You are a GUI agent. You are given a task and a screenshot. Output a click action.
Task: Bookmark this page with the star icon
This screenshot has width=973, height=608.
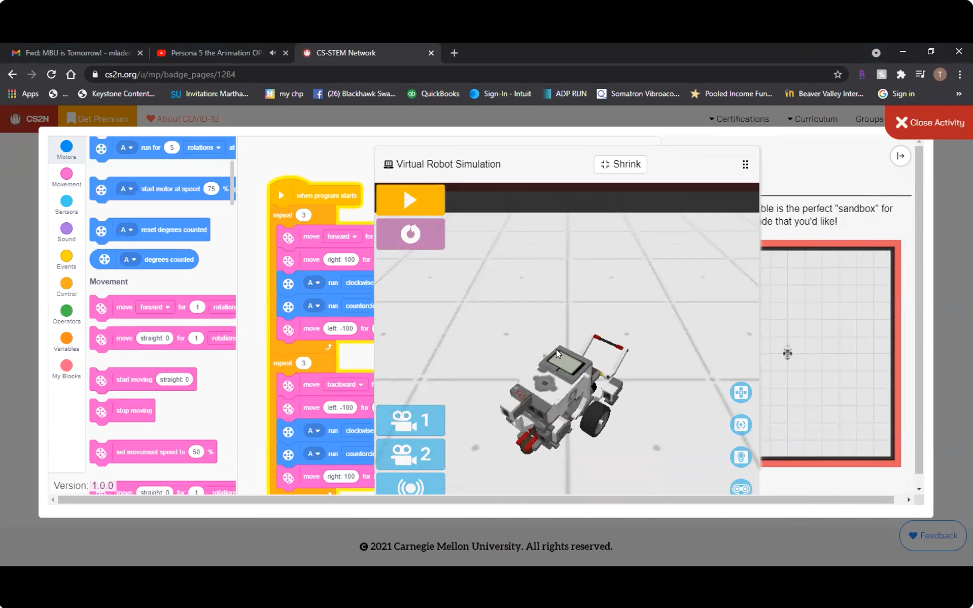click(838, 74)
